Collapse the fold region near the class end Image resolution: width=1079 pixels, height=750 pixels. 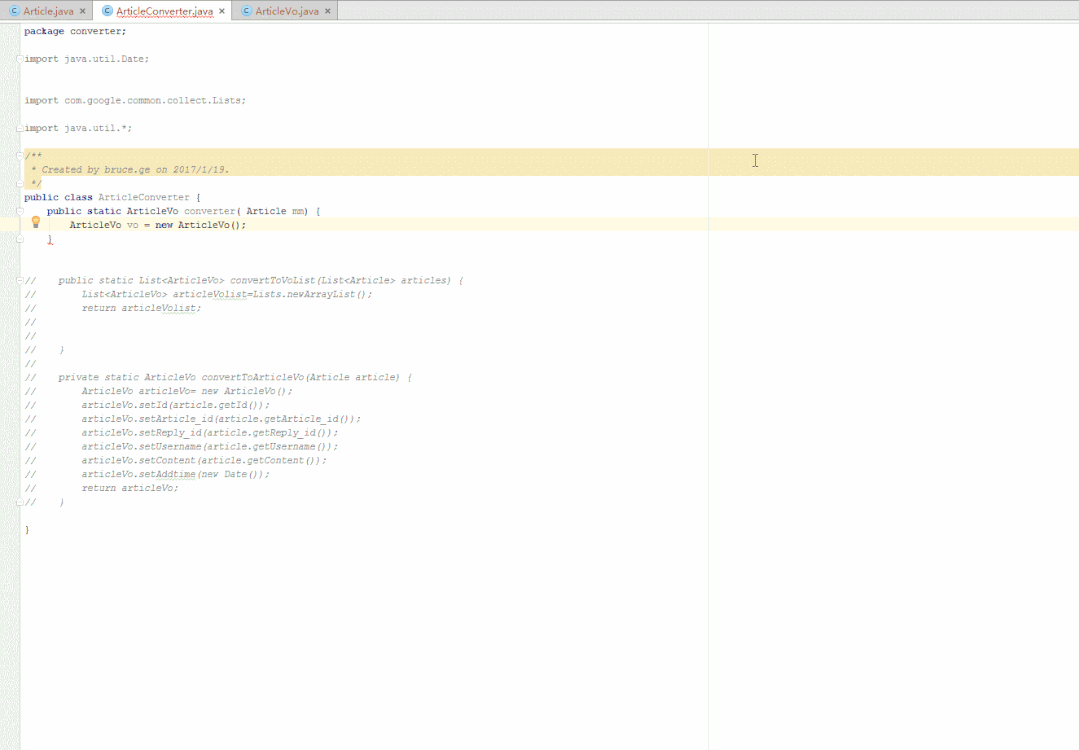click(19, 501)
